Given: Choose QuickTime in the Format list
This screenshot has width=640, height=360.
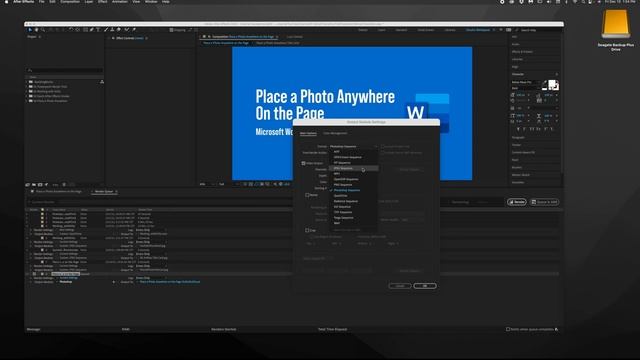Looking at the screenshot, I should pyautogui.click(x=353, y=196).
